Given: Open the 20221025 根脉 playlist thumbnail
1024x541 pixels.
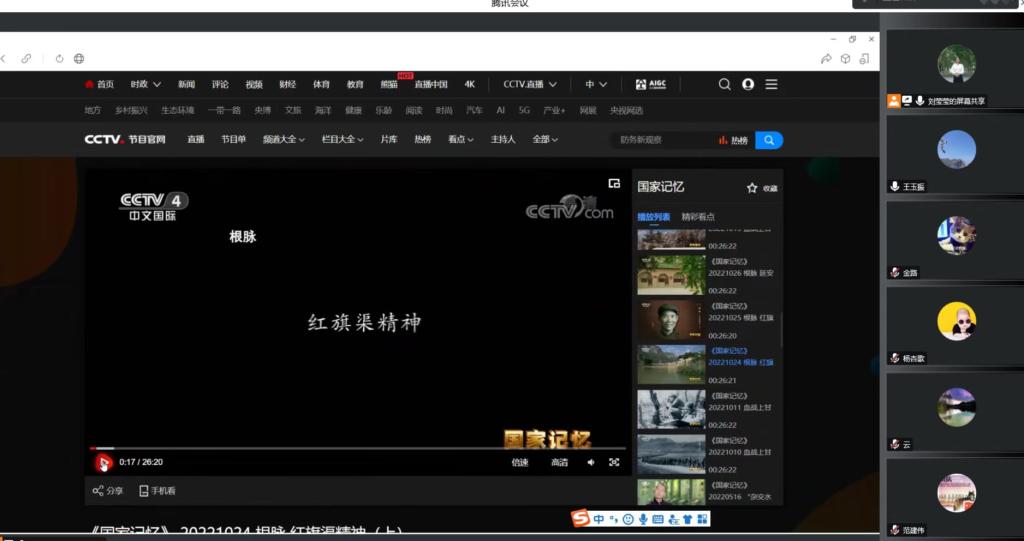Looking at the screenshot, I should tap(671, 320).
